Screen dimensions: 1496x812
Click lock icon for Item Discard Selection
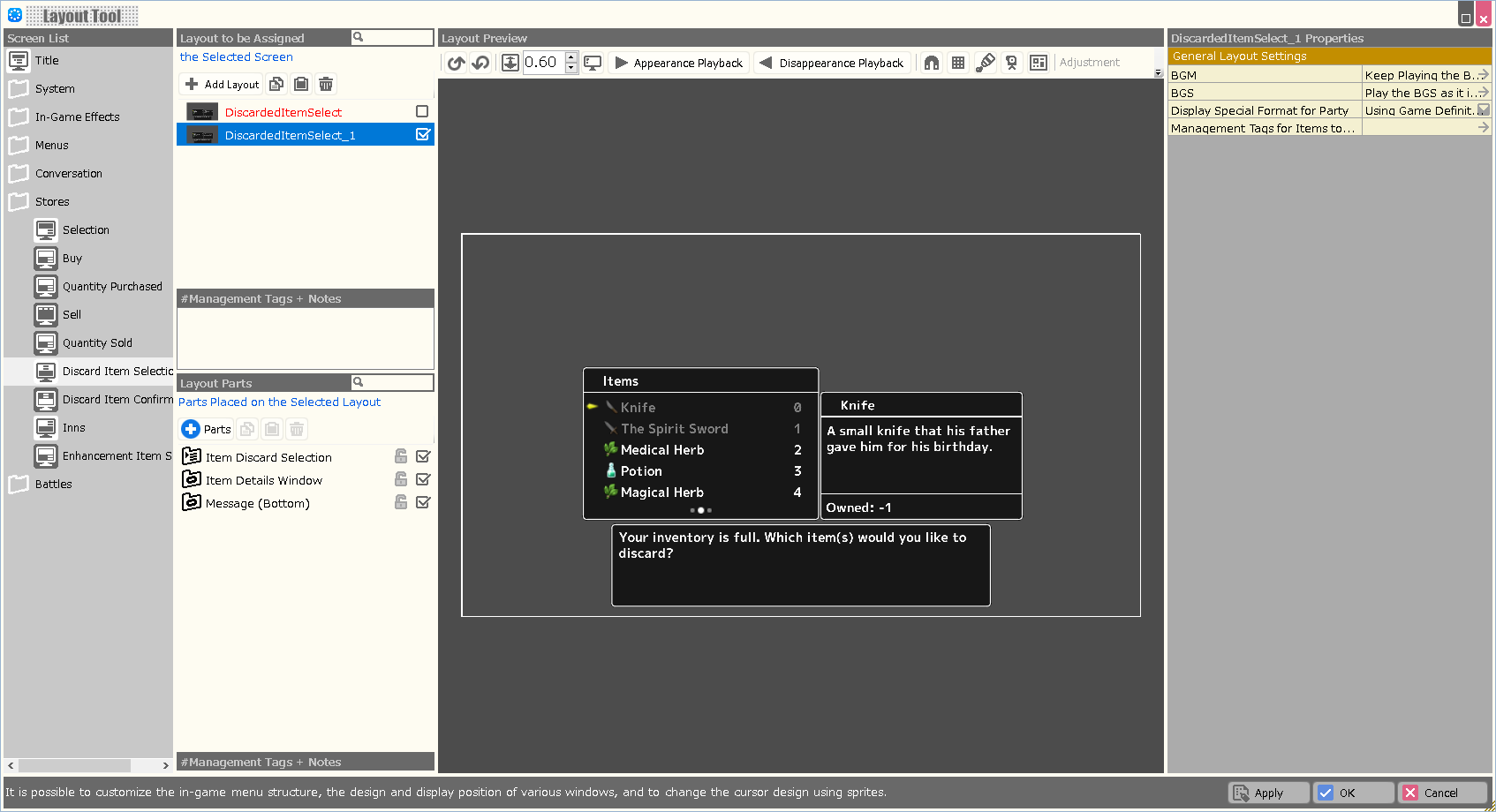[400, 456]
